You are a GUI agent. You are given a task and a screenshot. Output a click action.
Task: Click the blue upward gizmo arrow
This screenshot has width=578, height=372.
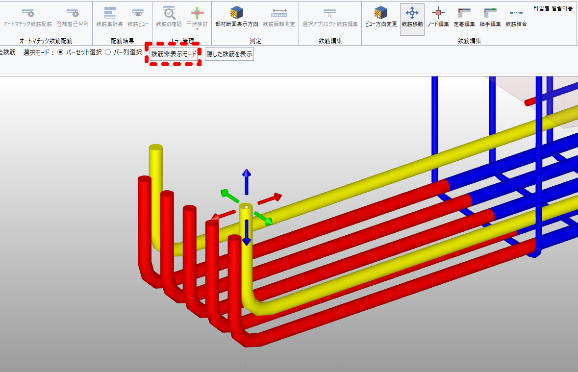[x=247, y=182]
